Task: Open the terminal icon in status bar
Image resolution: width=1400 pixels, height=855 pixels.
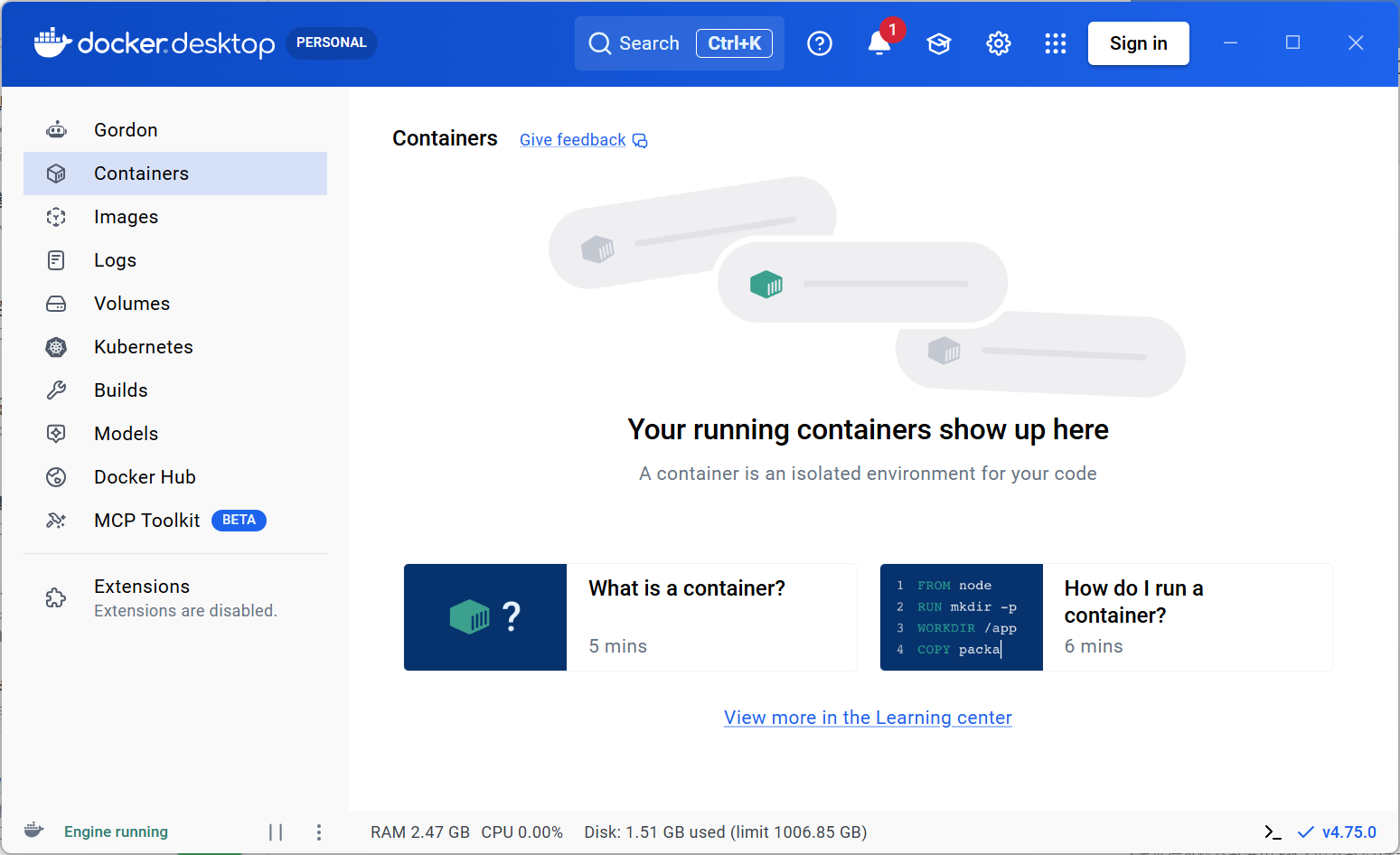Action: [1273, 832]
